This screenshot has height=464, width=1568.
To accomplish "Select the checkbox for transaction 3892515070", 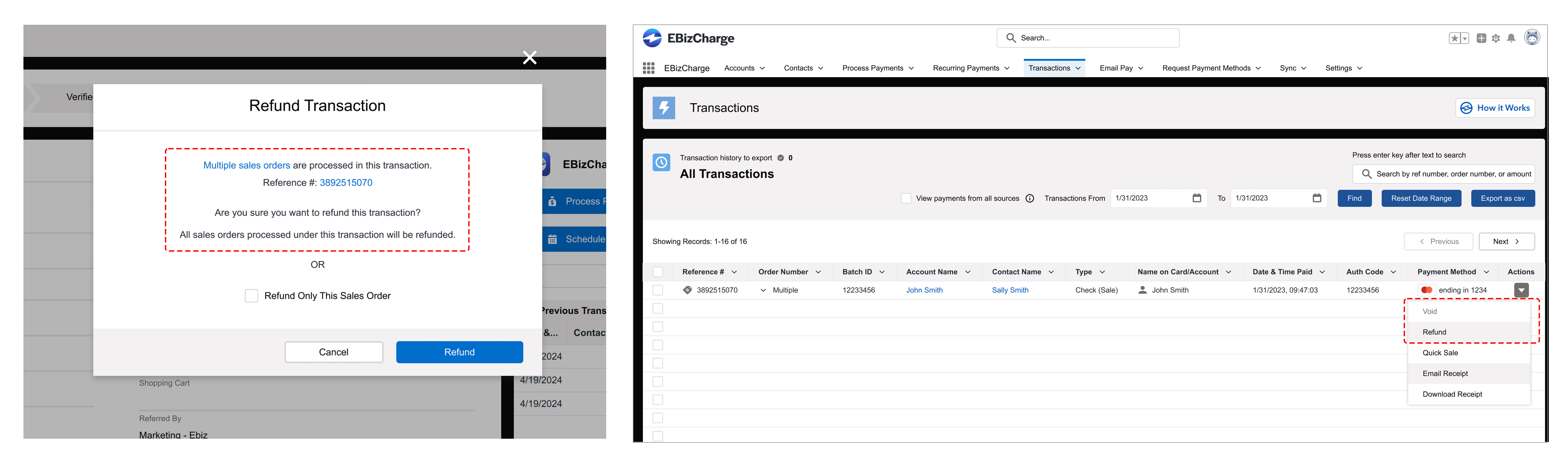I will coord(657,290).
